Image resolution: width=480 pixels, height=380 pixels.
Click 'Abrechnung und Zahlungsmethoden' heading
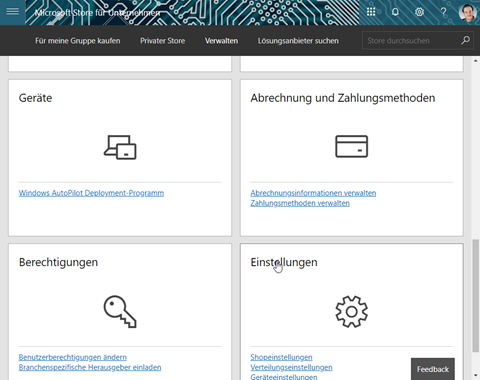pos(343,98)
